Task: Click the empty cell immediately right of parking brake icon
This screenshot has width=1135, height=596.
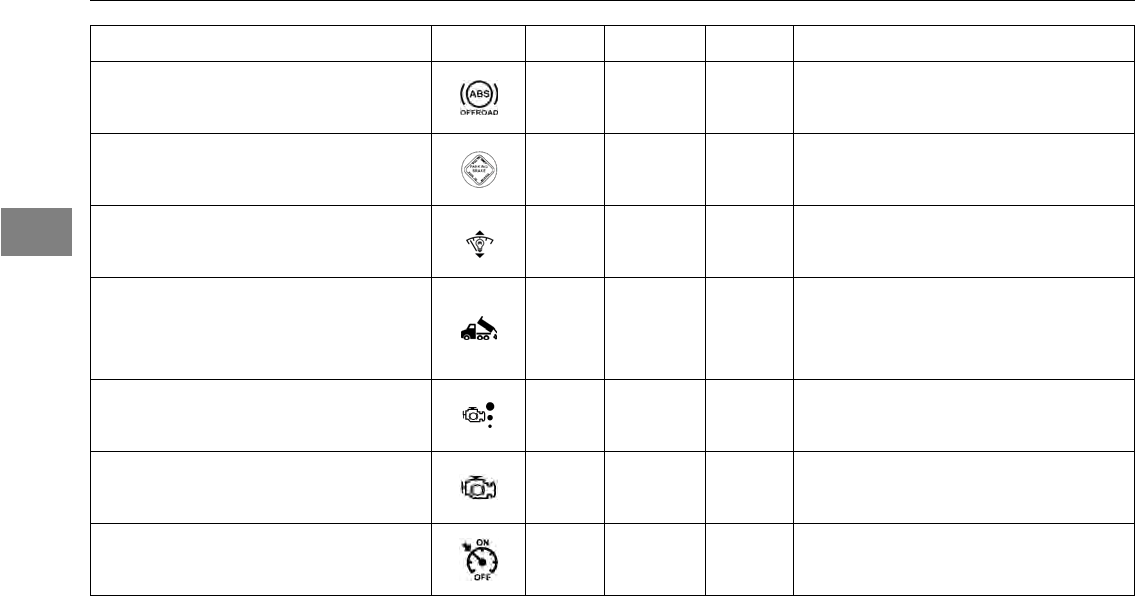Action: pos(565,169)
